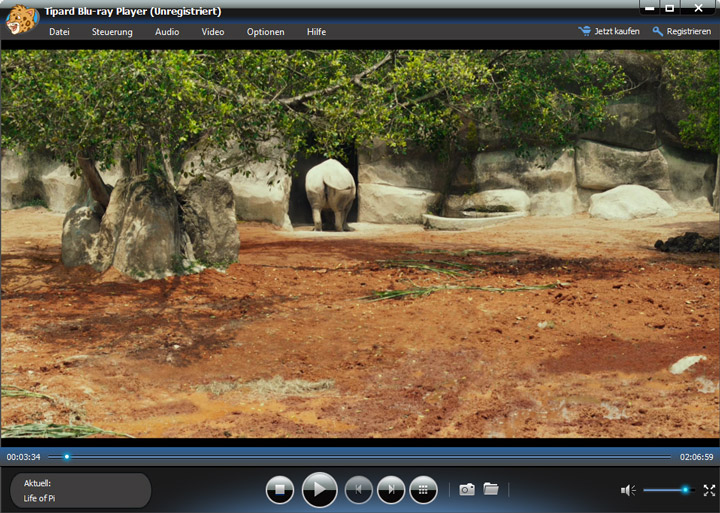Click elapsed time 00:03:34
This screenshot has height=513, width=720.
[x=23, y=457]
